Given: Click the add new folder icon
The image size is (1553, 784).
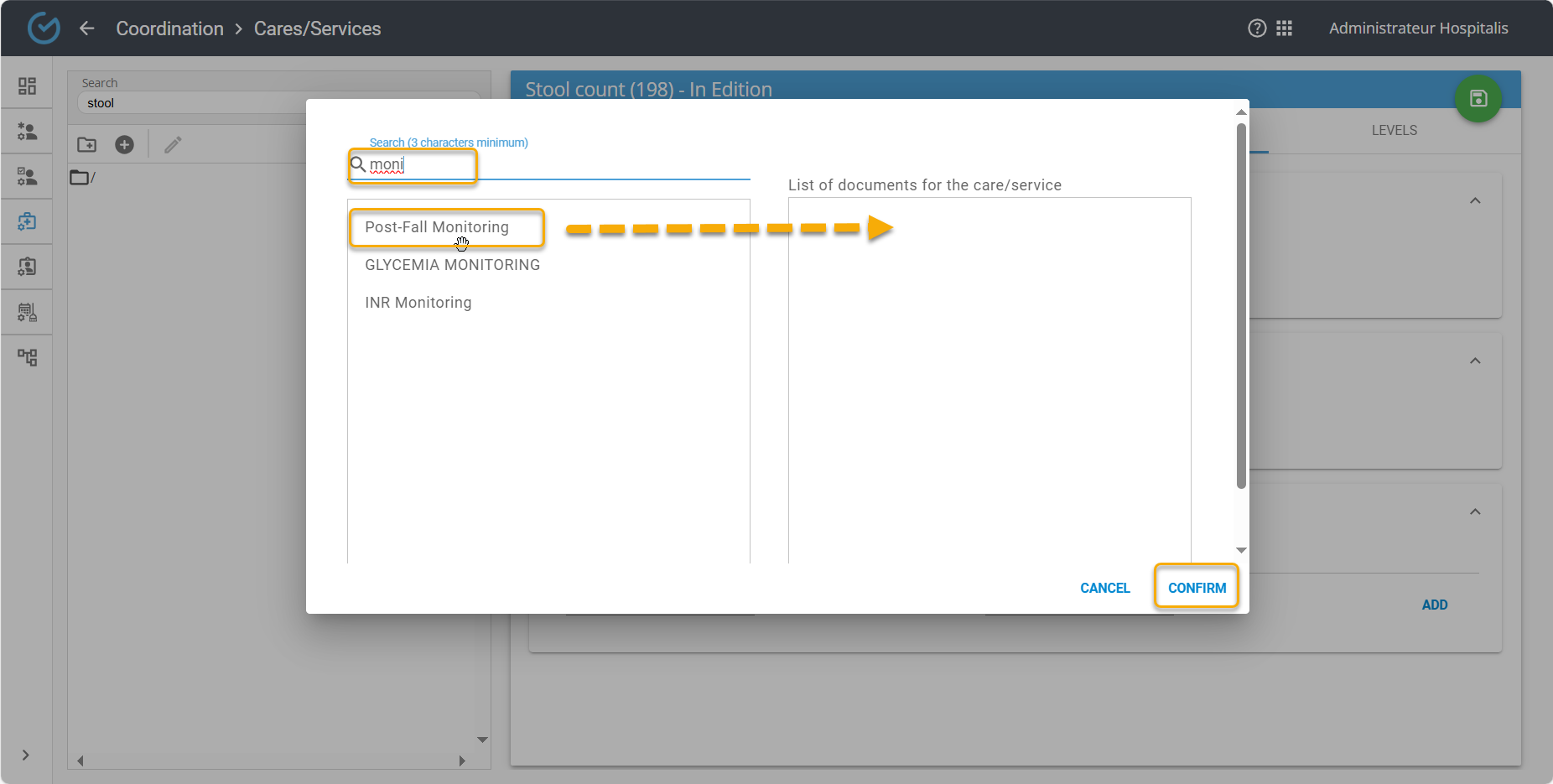Looking at the screenshot, I should tap(87, 145).
